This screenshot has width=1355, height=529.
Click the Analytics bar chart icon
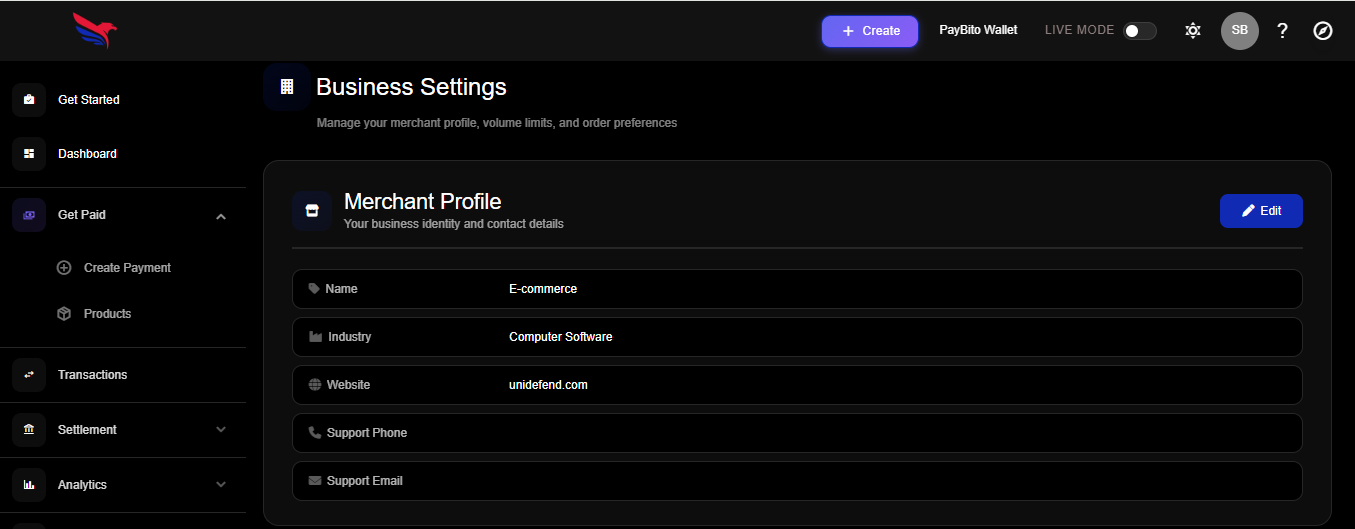tap(29, 485)
